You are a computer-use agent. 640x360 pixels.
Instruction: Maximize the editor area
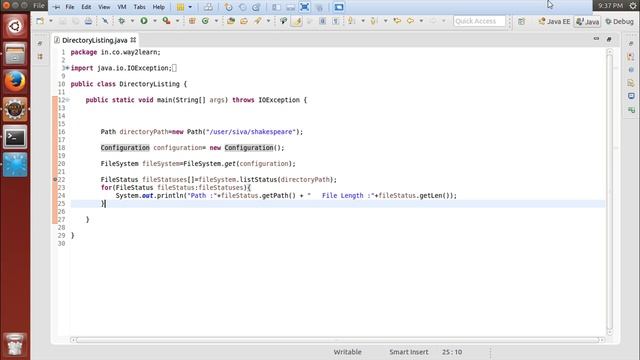(x=609, y=39)
